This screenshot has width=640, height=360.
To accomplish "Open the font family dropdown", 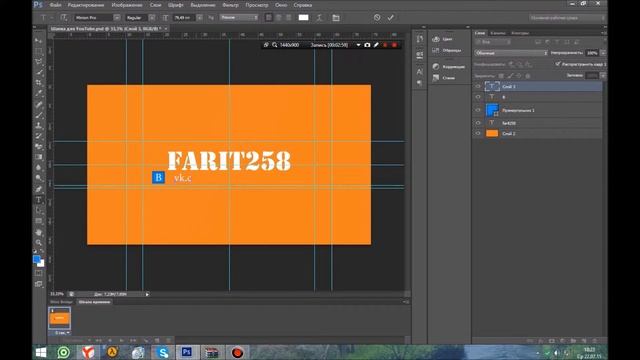I will [x=117, y=18].
